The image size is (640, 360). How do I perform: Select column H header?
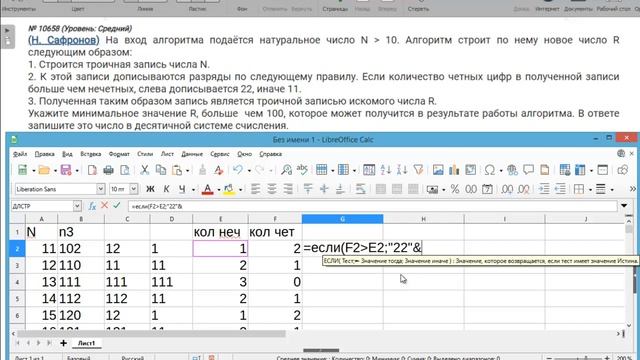click(x=423, y=219)
